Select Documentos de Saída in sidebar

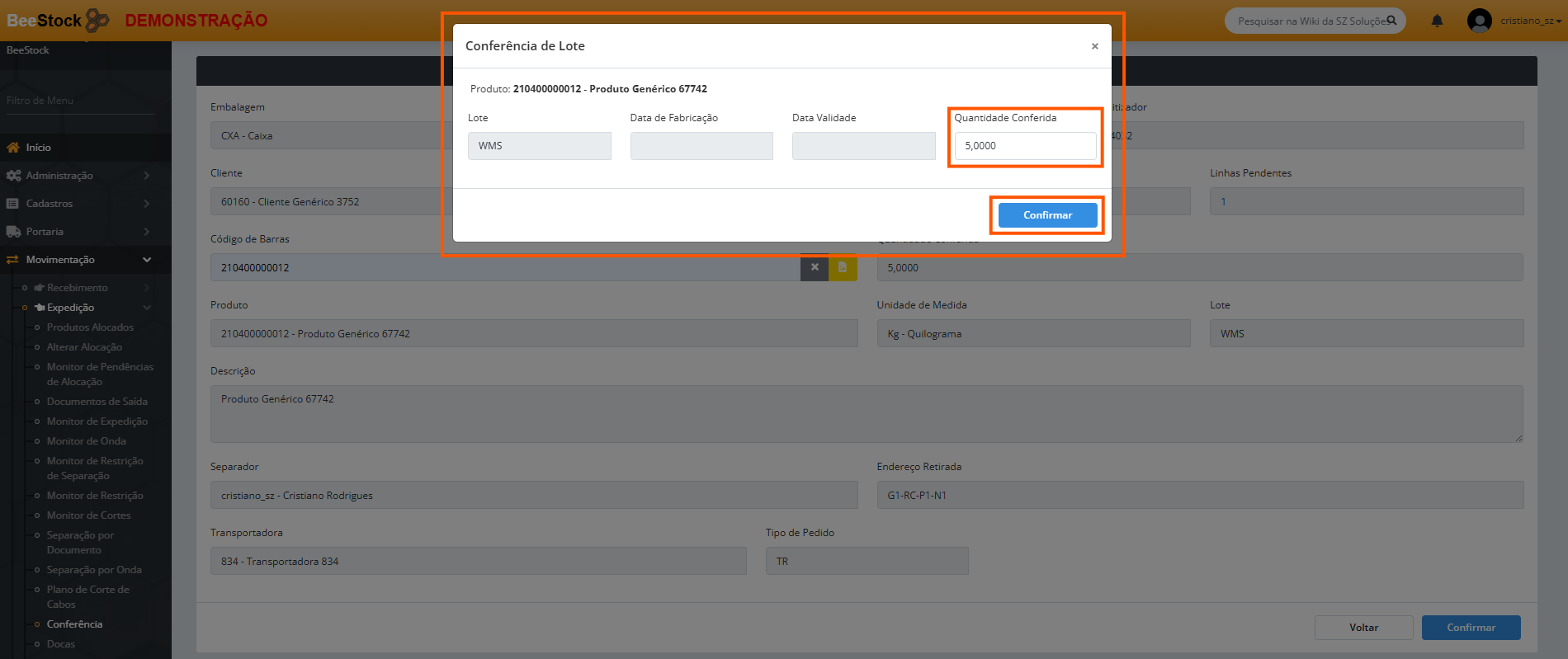(x=97, y=402)
